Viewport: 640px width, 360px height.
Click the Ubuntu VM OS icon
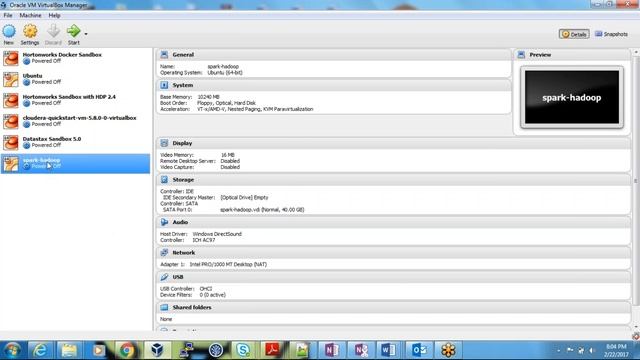[x=11, y=79]
